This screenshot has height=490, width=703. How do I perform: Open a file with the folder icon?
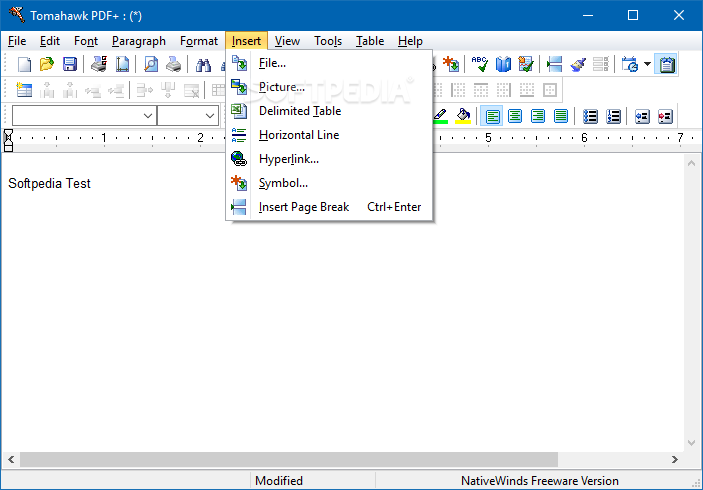(x=47, y=65)
